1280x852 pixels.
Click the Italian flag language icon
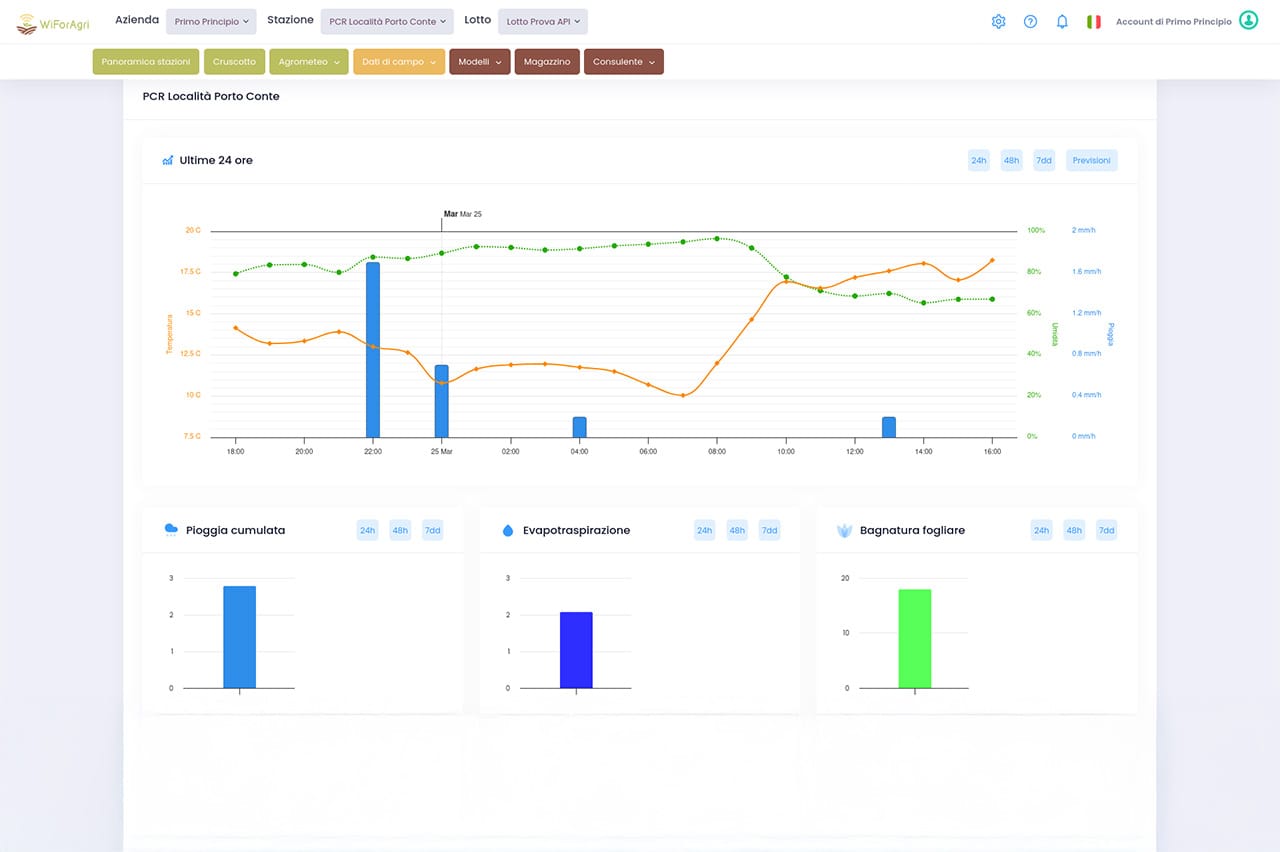pyautogui.click(x=1094, y=21)
